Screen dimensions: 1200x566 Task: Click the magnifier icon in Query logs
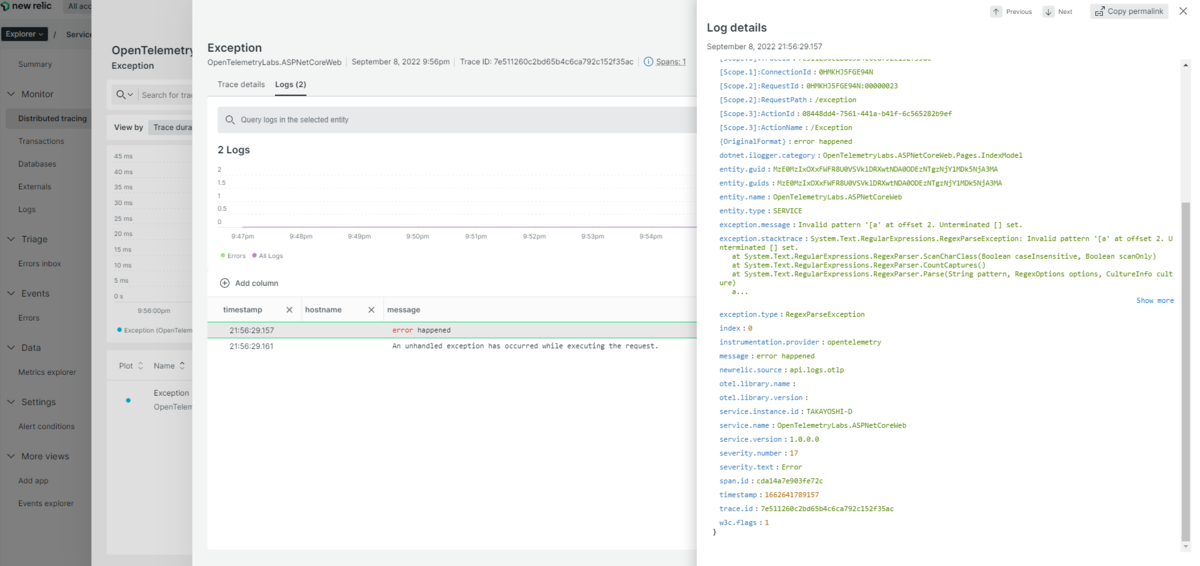[x=230, y=120]
